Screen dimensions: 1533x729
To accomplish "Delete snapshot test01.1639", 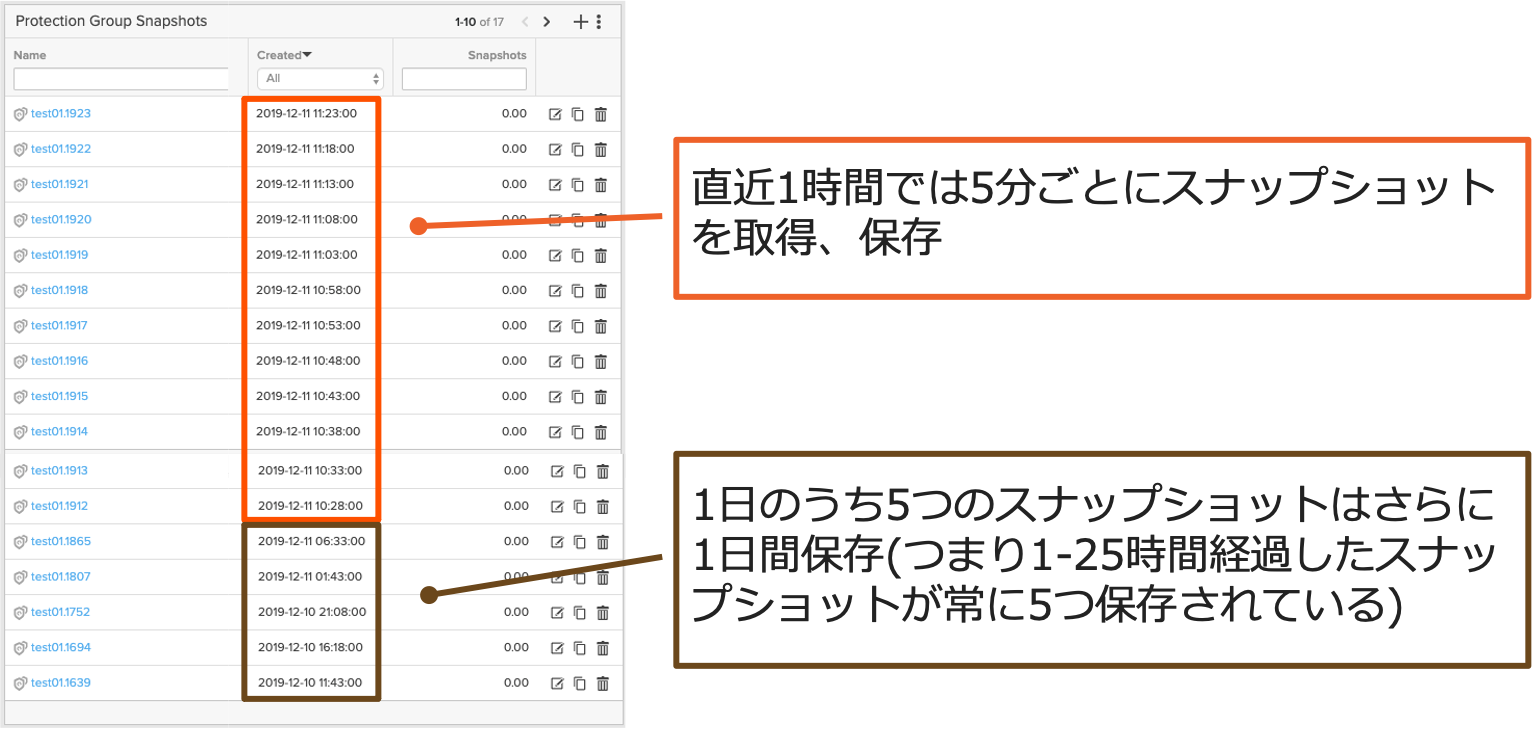I will [x=603, y=683].
